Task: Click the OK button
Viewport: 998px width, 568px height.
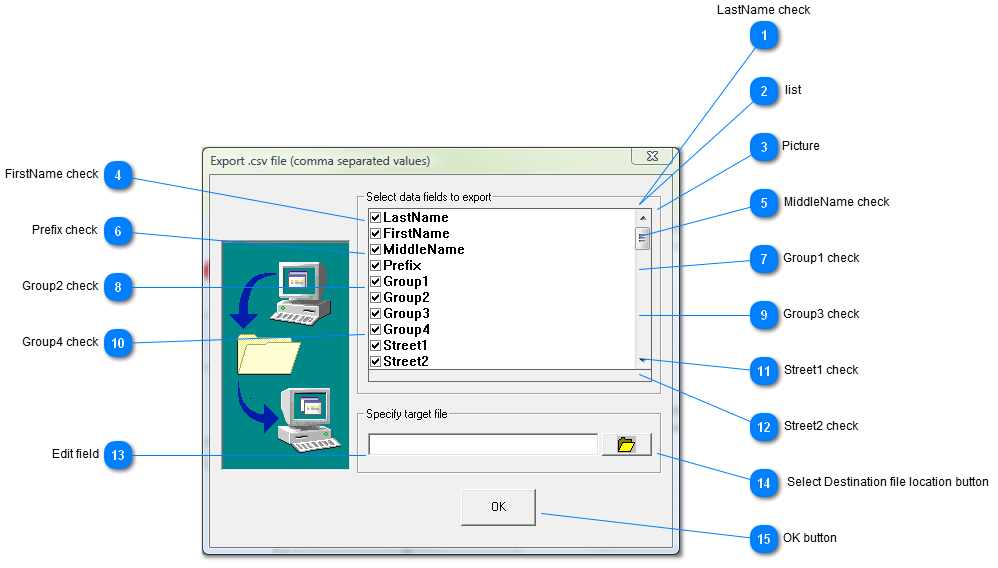Action: pos(498,507)
